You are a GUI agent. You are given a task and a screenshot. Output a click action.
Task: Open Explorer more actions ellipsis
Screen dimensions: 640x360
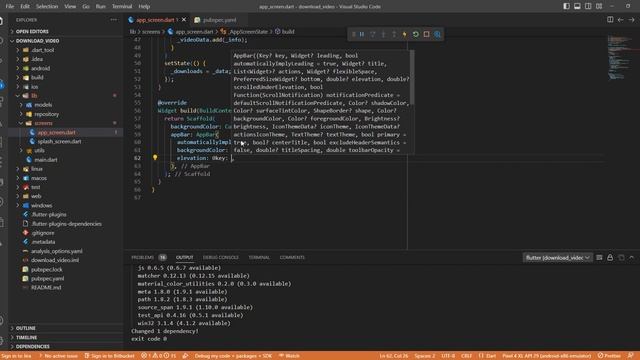coord(113,20)
